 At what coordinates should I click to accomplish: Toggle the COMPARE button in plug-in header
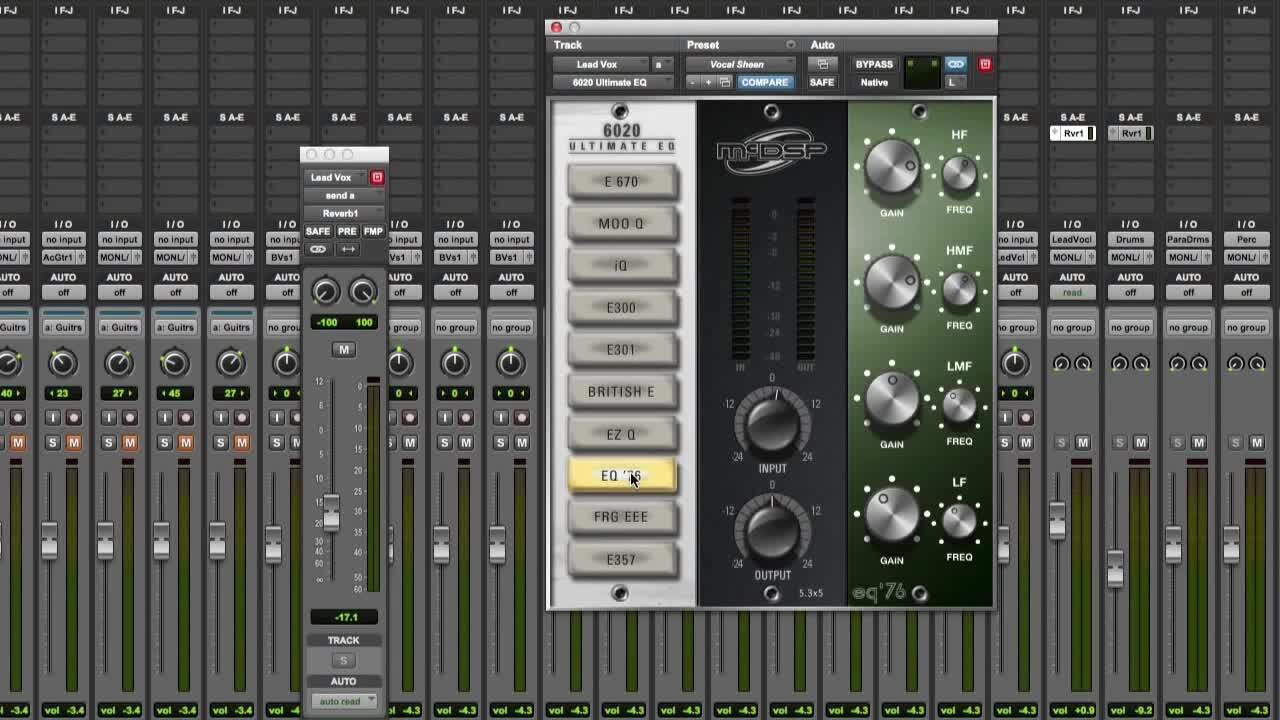pos(764,82)
